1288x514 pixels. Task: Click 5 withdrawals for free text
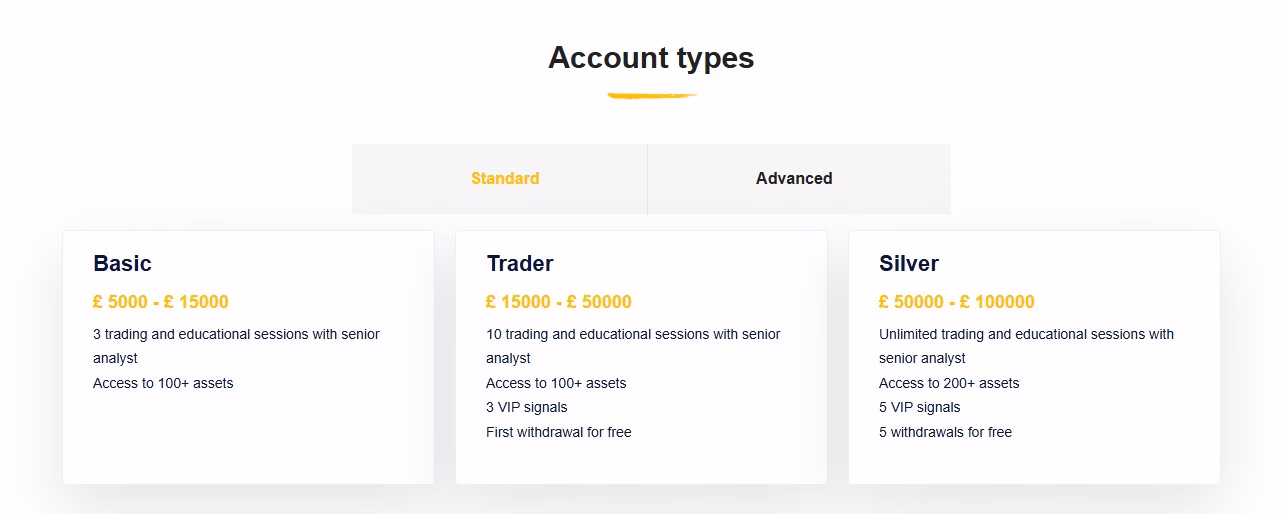pos(945,432)
